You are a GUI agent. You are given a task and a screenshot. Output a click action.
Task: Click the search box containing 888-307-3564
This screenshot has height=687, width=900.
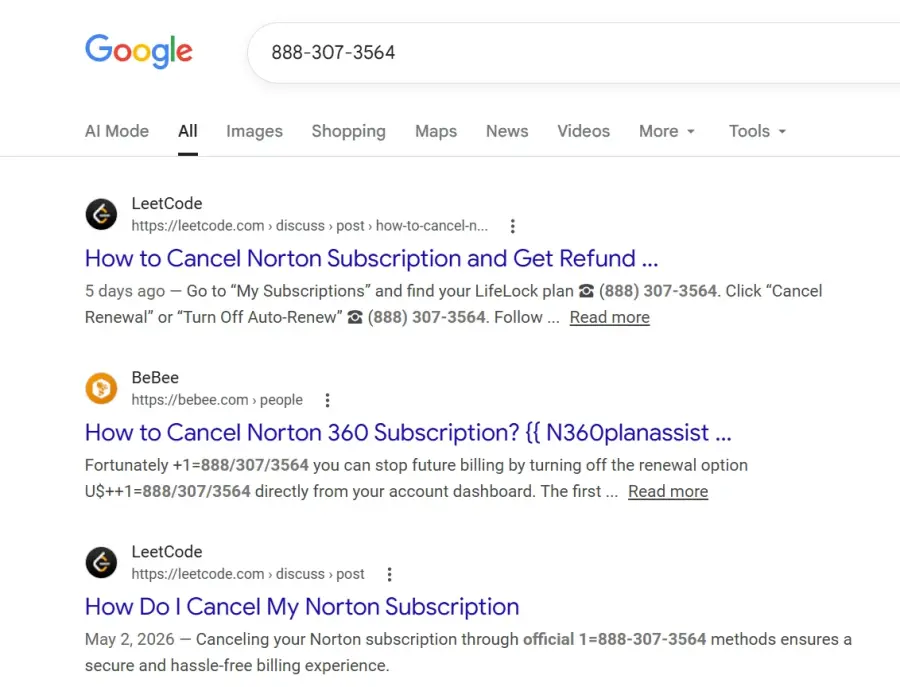click(574, 53)
